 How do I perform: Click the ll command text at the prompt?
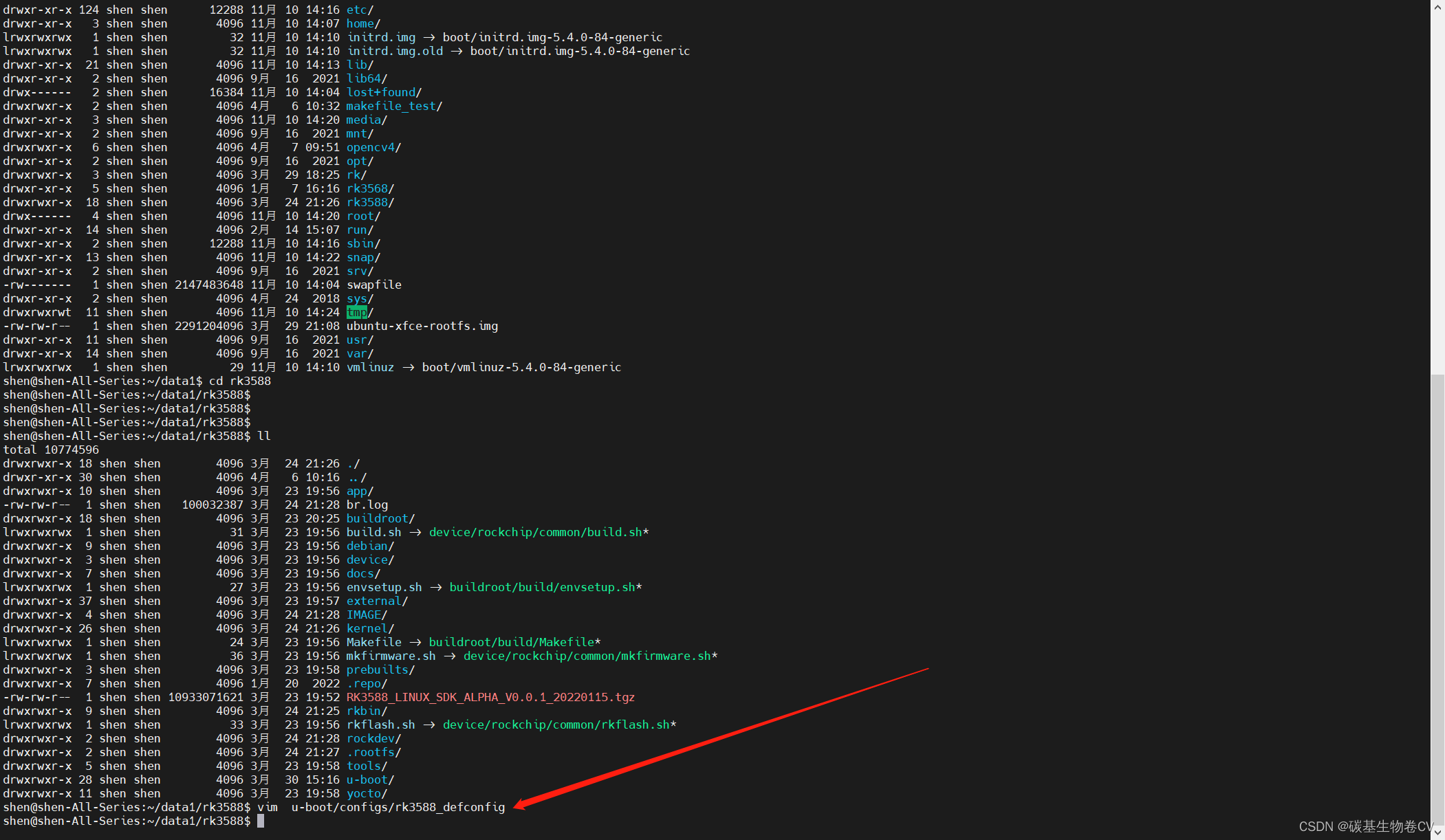[264, 436]
